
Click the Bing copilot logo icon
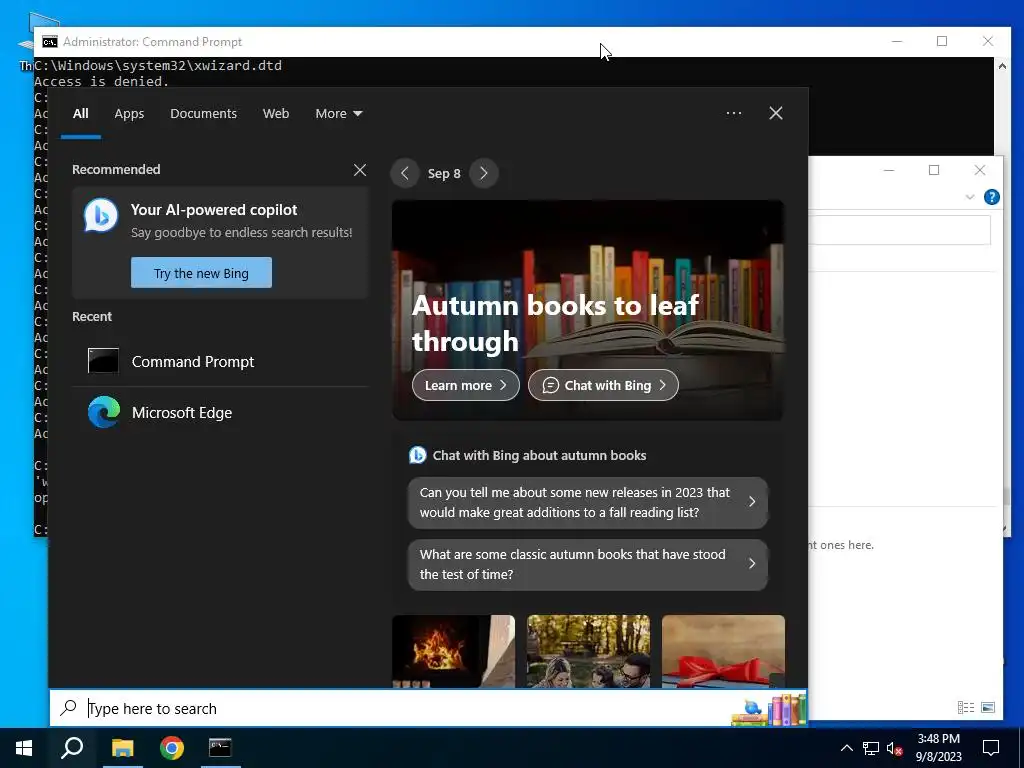(x=101, y=216)
